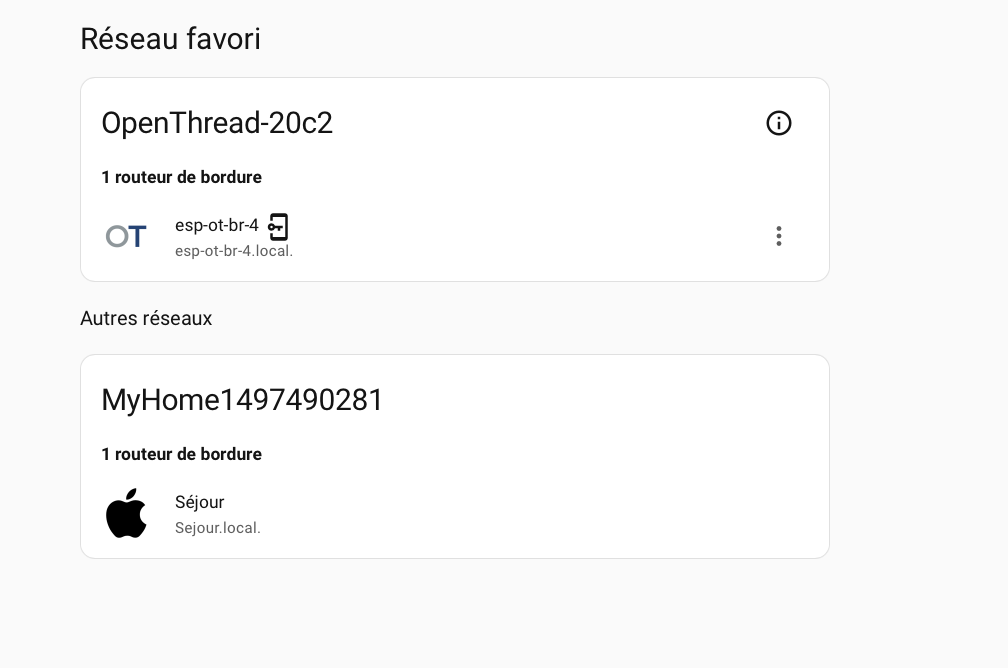Click the MyHome1497490281 network title
Image resolution: width=1008 pixels, height=668 pixels.
point(242,400)
